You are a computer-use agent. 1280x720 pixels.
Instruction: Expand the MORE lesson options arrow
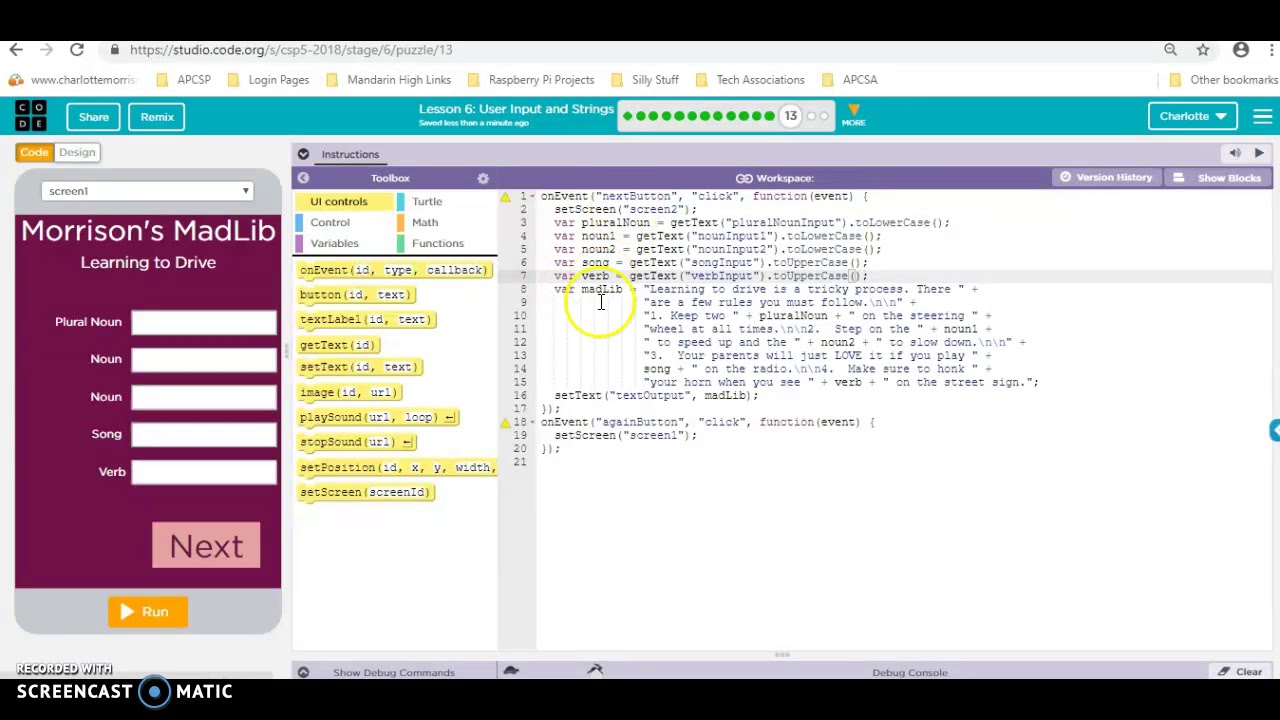coord(853,115)
